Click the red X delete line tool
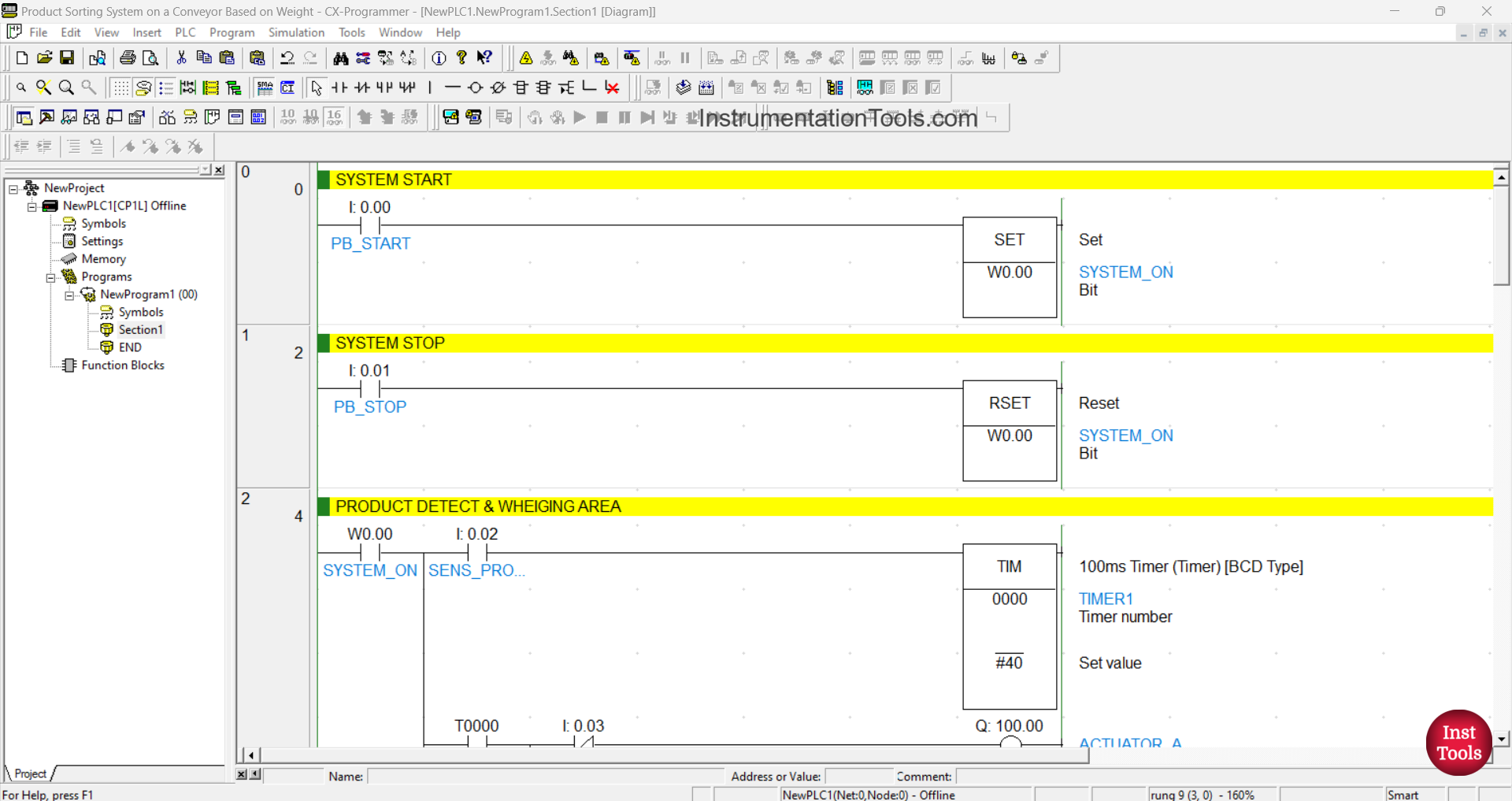This screenshot has height=801, width=1512. click(x=612, y=87)
